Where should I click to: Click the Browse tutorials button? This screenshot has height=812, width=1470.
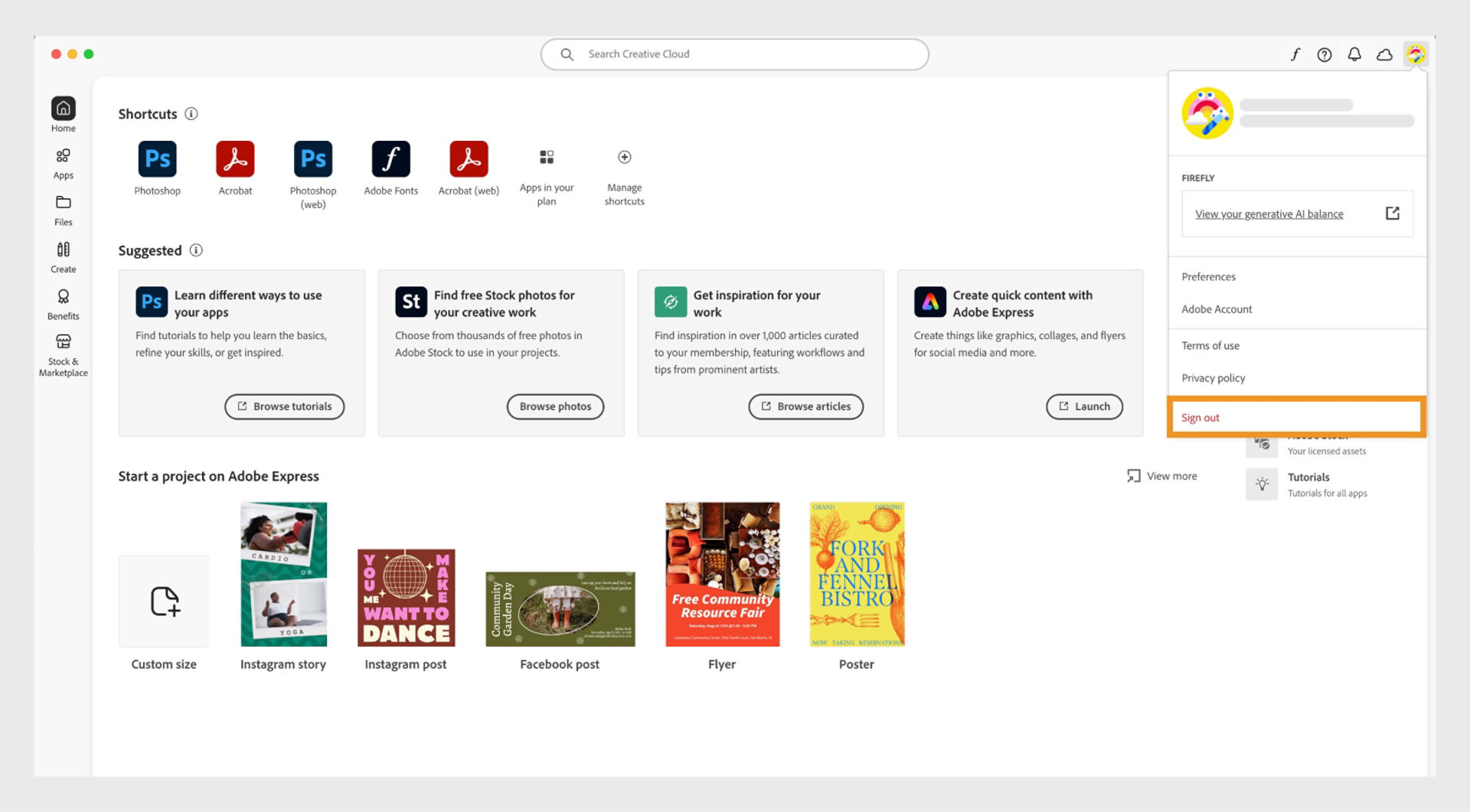coord(284,406)
